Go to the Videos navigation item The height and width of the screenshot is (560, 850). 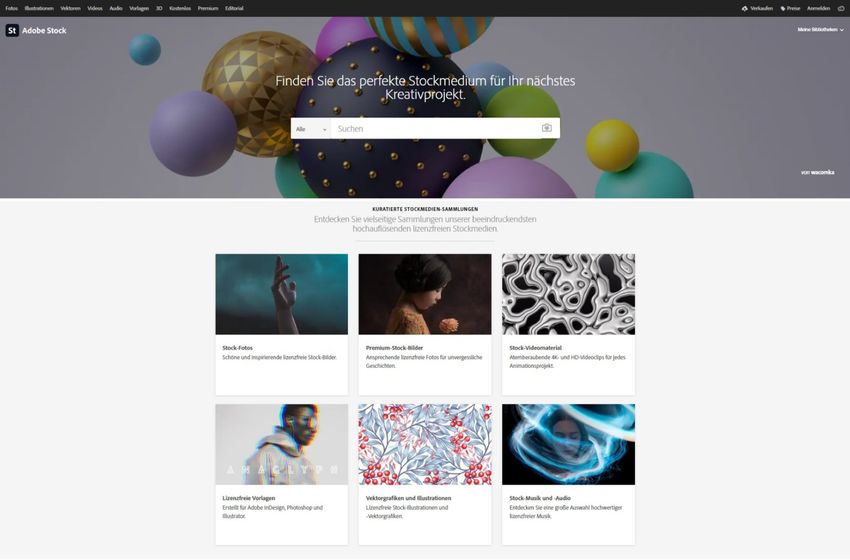(x=95, y=8)
